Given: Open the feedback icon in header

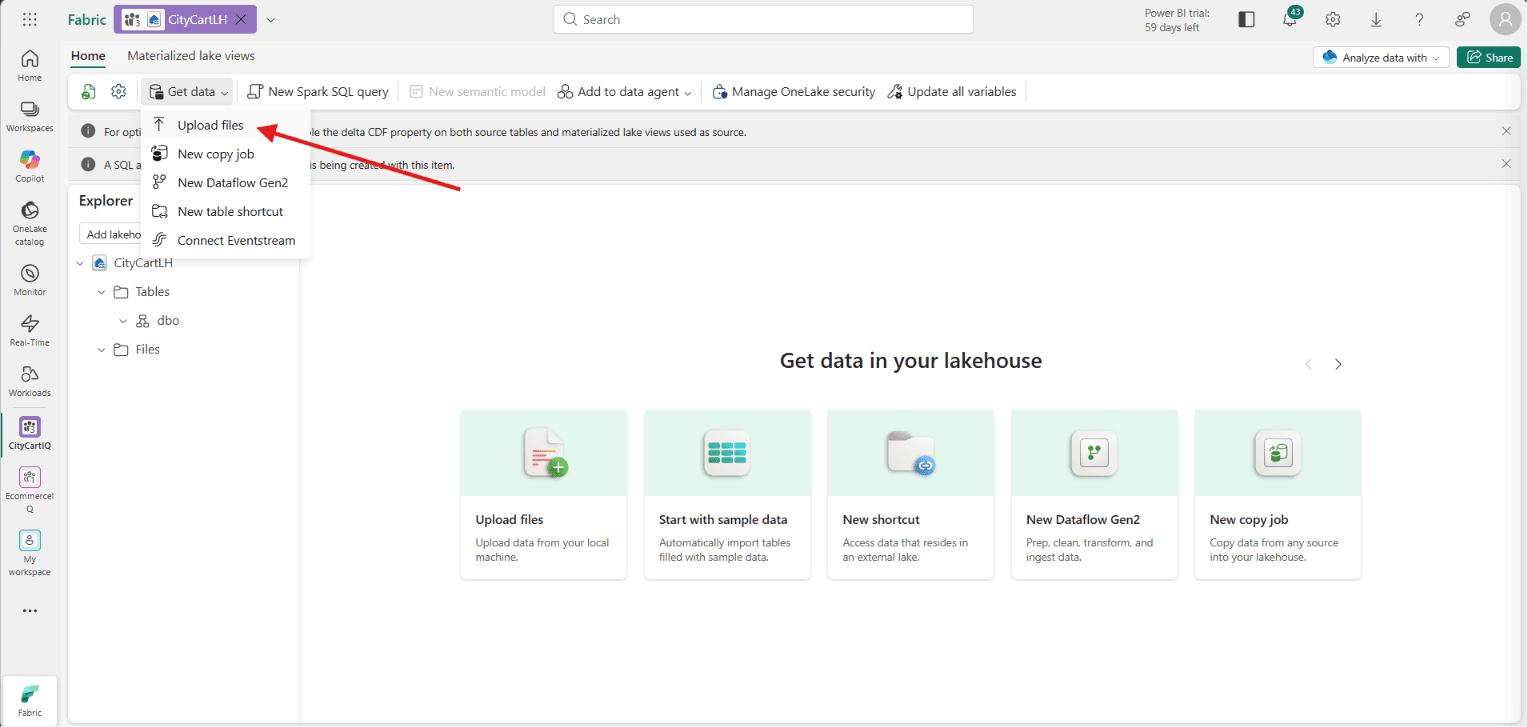Looking at the screenshot, I should click(1462, 19).
